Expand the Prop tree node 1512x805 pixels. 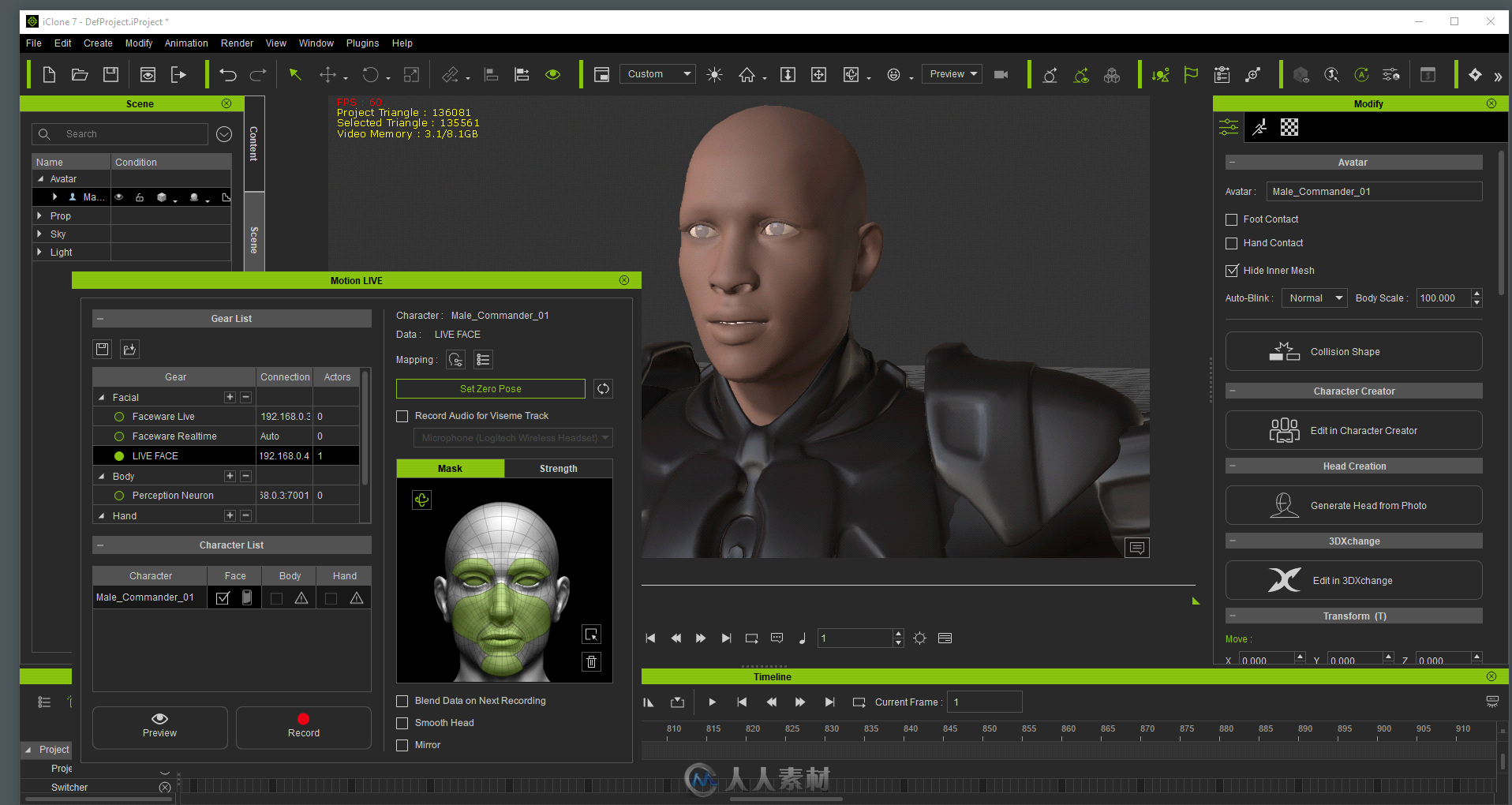39,215
